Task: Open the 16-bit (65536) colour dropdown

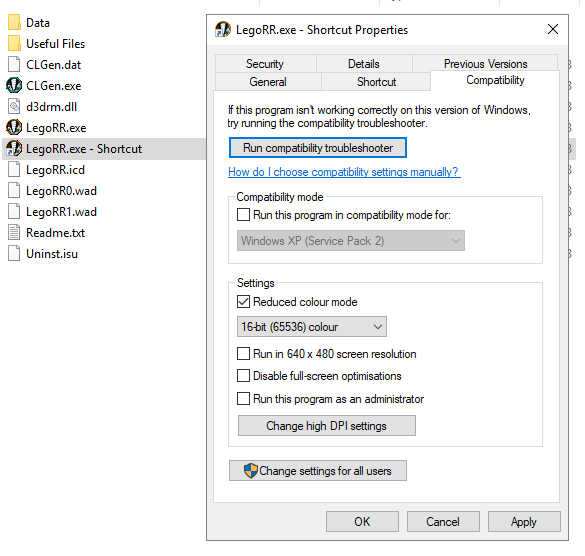Action: coord(312,327)
